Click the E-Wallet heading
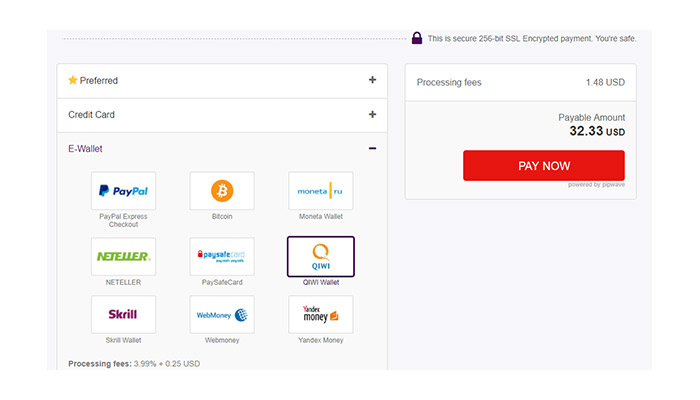This screenshot has width=700, height=400. click(x=85, y=149)
